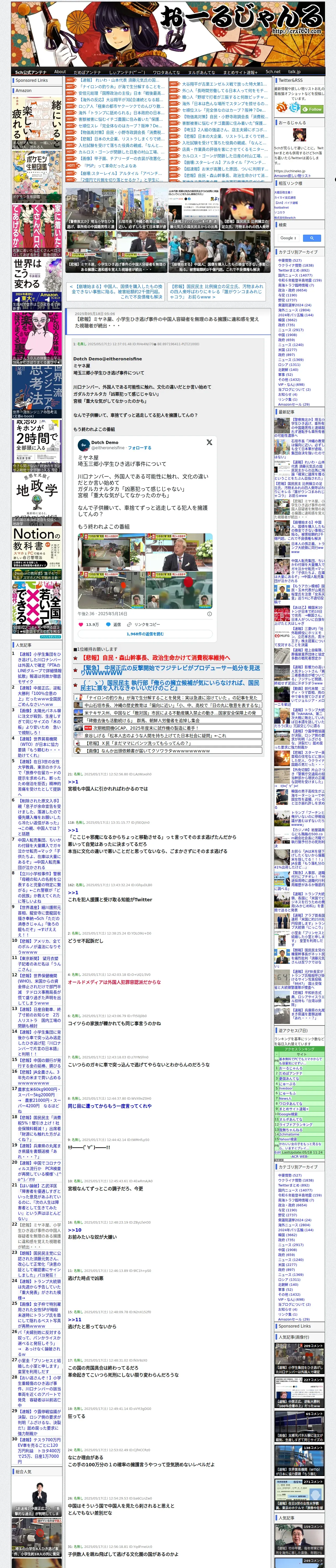Open next article link 国民民主 比例擁立の足立氏
The height and width of the screenshot is (1568, 336).
216,292
